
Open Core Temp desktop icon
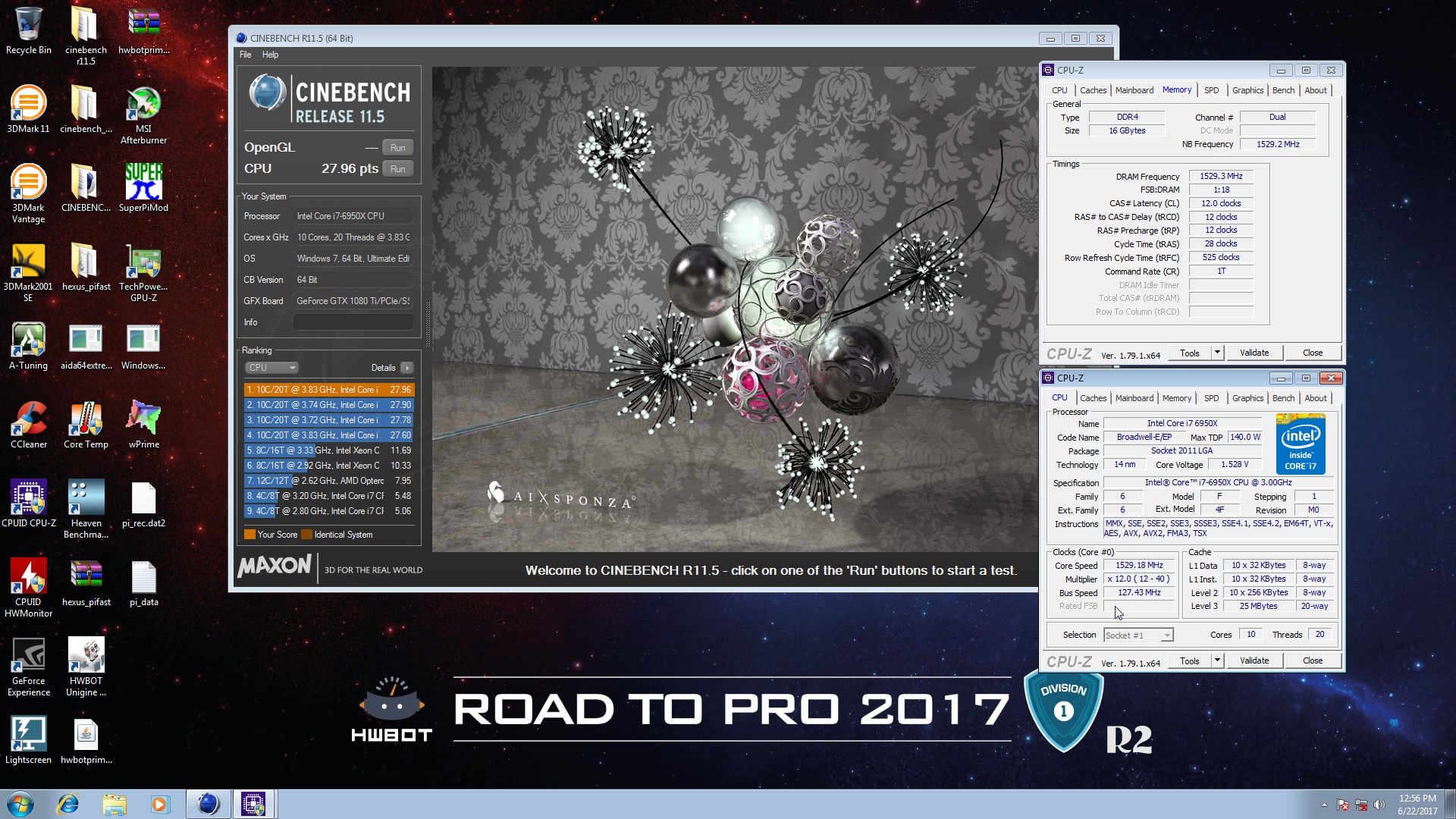tap(86, 425)
